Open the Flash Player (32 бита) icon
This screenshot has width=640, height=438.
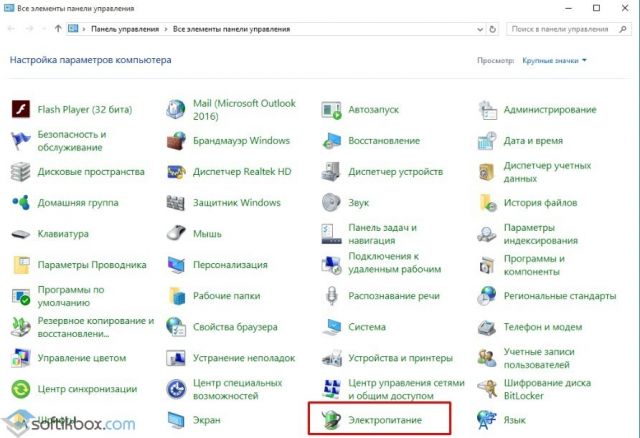pos(20,109)
